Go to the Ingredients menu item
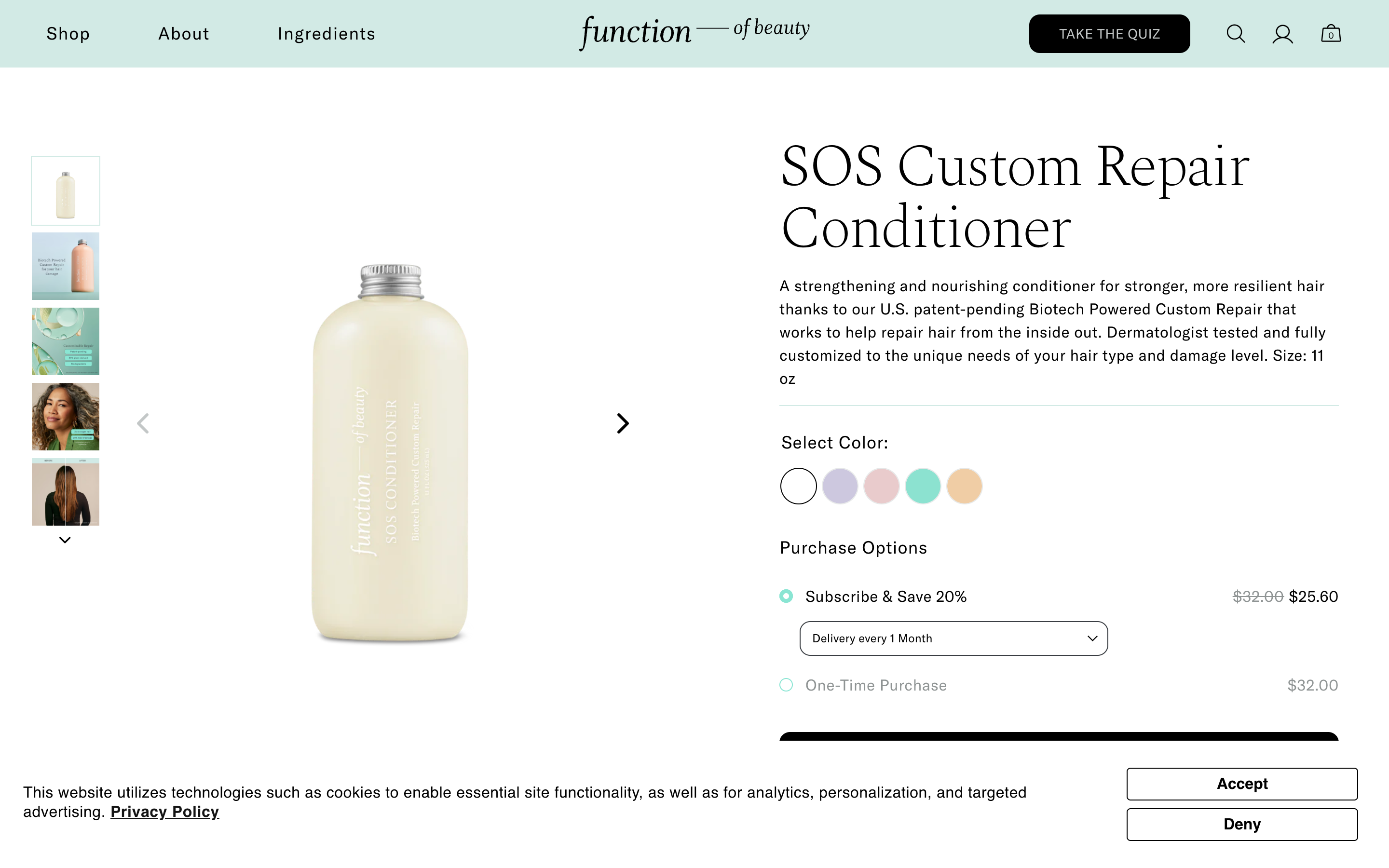 coord(326,34)
